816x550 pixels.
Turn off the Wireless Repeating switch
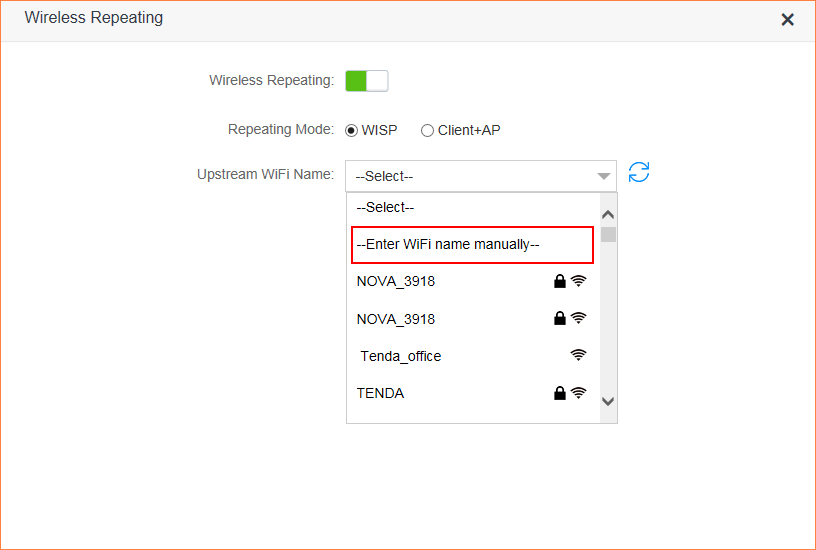(x=366, y=81)
